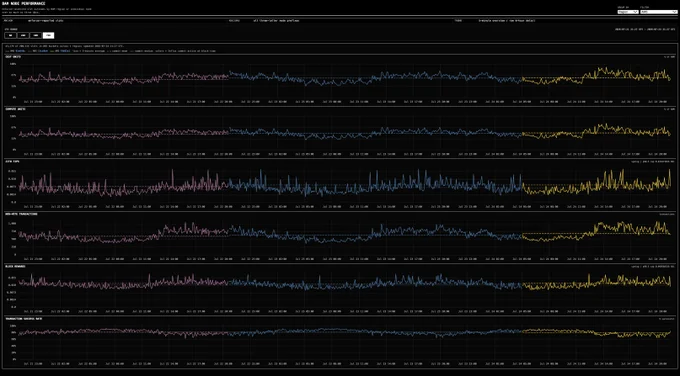Toggle the blue series legend entry
This screenshot has width=680, height=376.
click(37, 51)
